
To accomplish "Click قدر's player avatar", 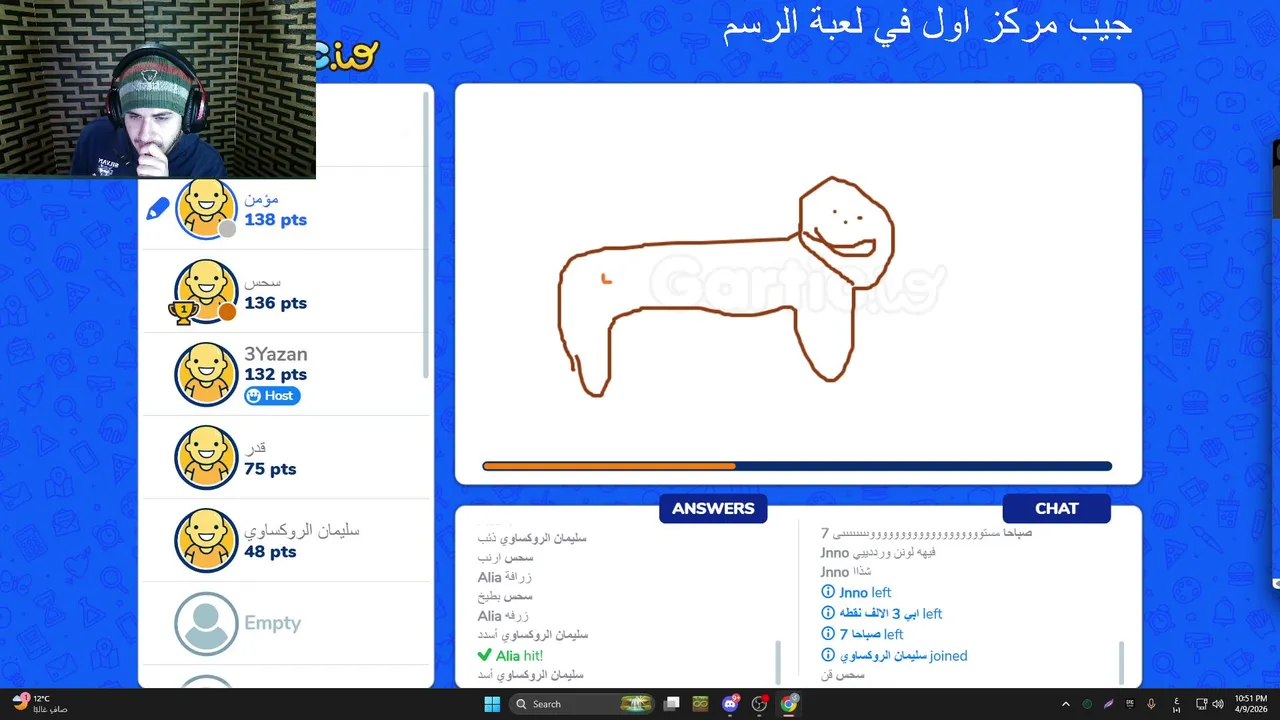I will pyautogui.click(x=206, y=458).
